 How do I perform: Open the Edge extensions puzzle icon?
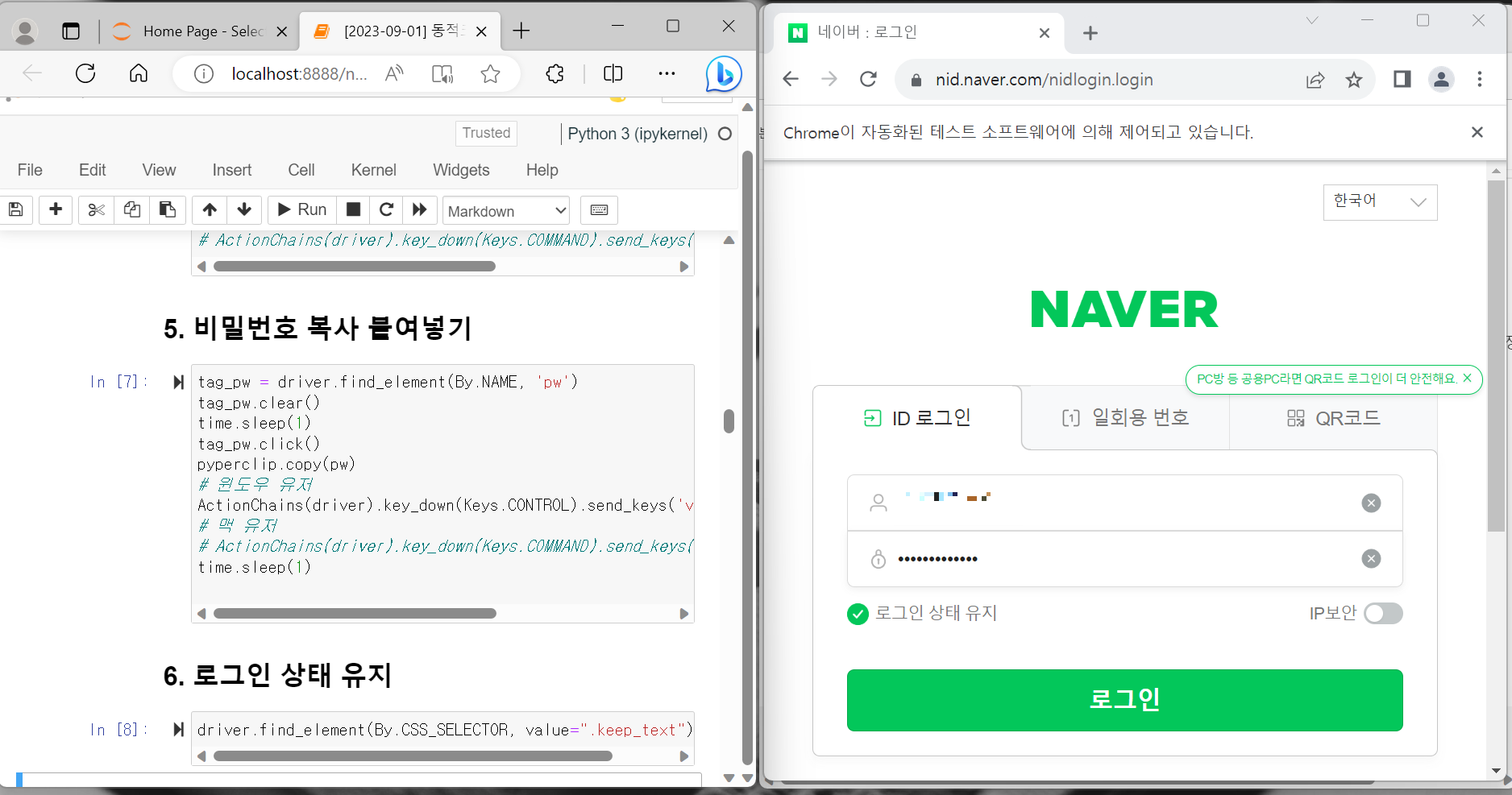coord(555,74)
